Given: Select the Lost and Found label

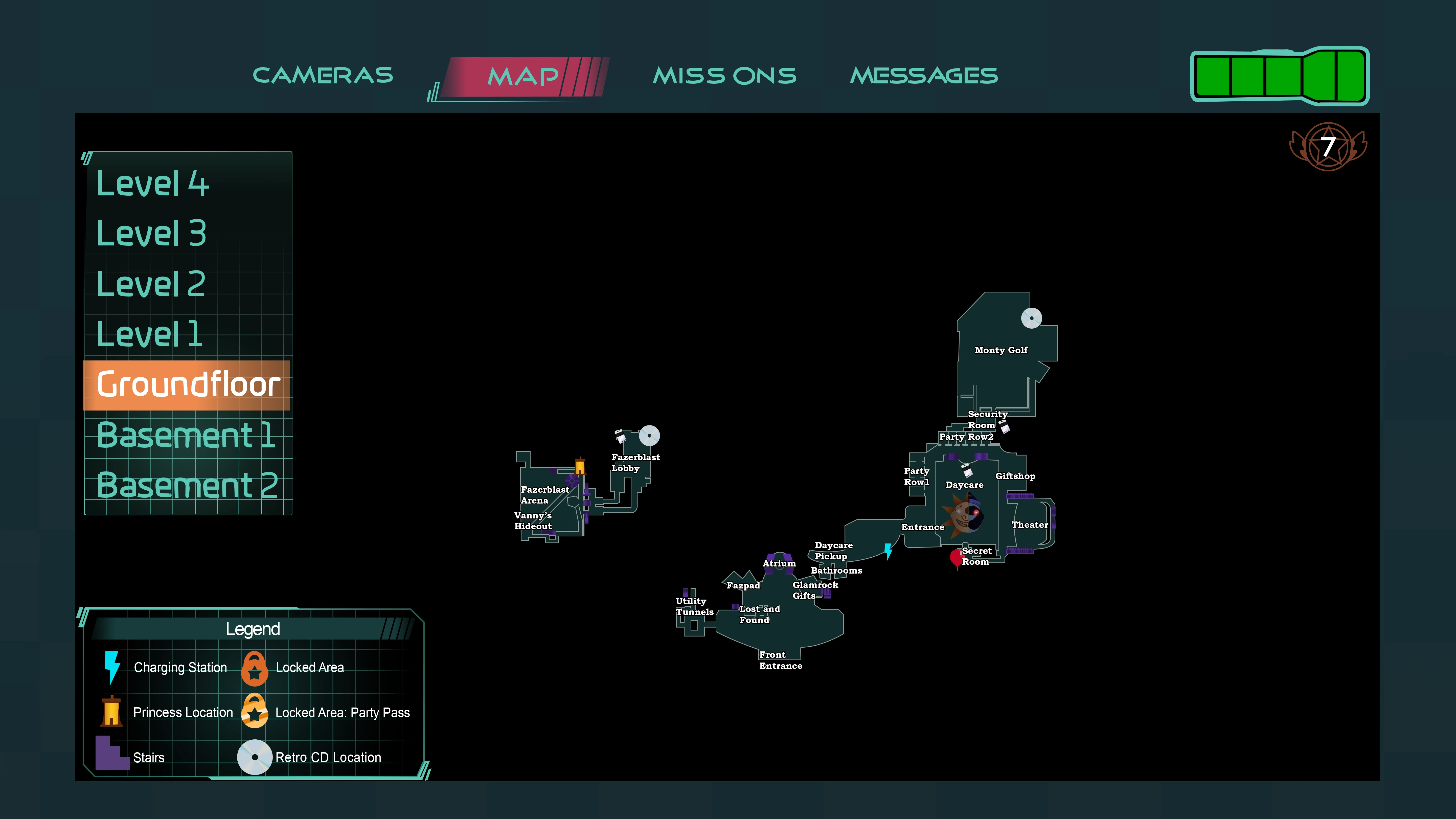Looking at the screenshot, I should (x=760, y=615).
